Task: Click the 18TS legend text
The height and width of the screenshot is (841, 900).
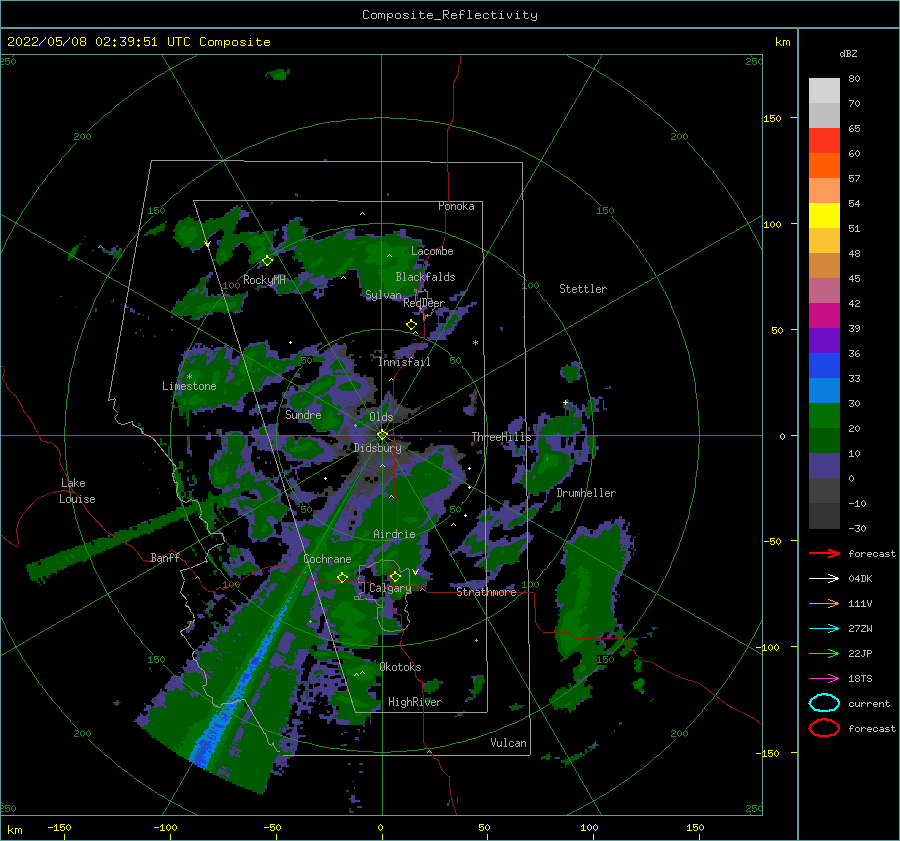Action: tap(860, 679)
